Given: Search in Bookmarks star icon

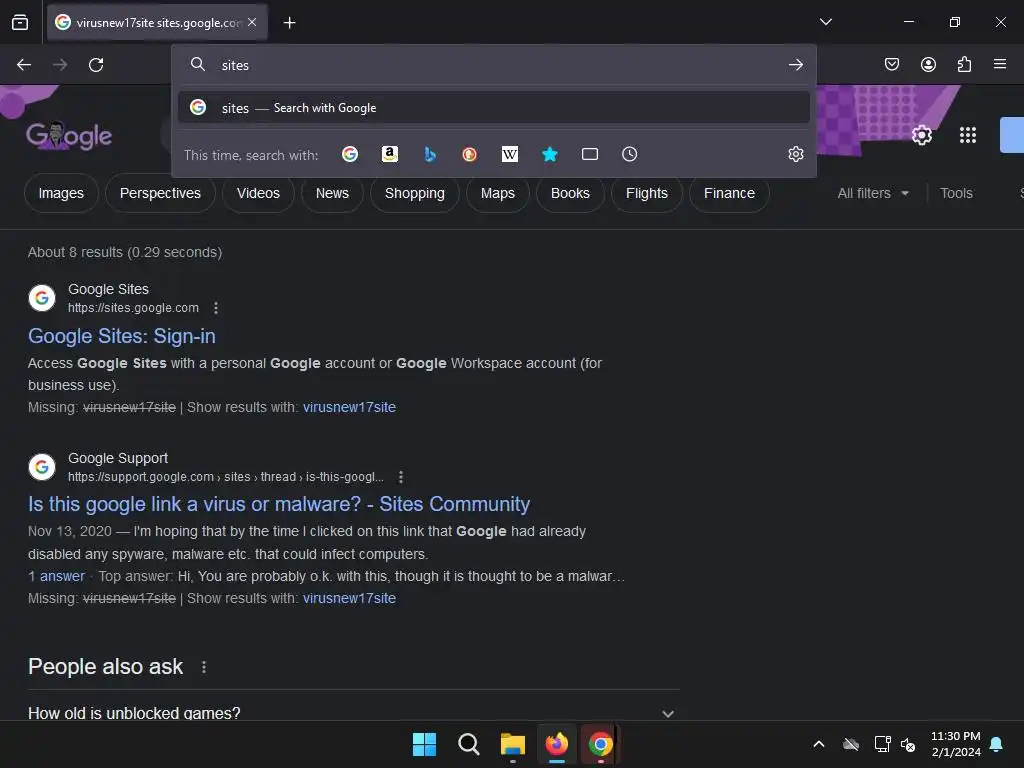Looking at the screenshot, I should pos(550,154).
